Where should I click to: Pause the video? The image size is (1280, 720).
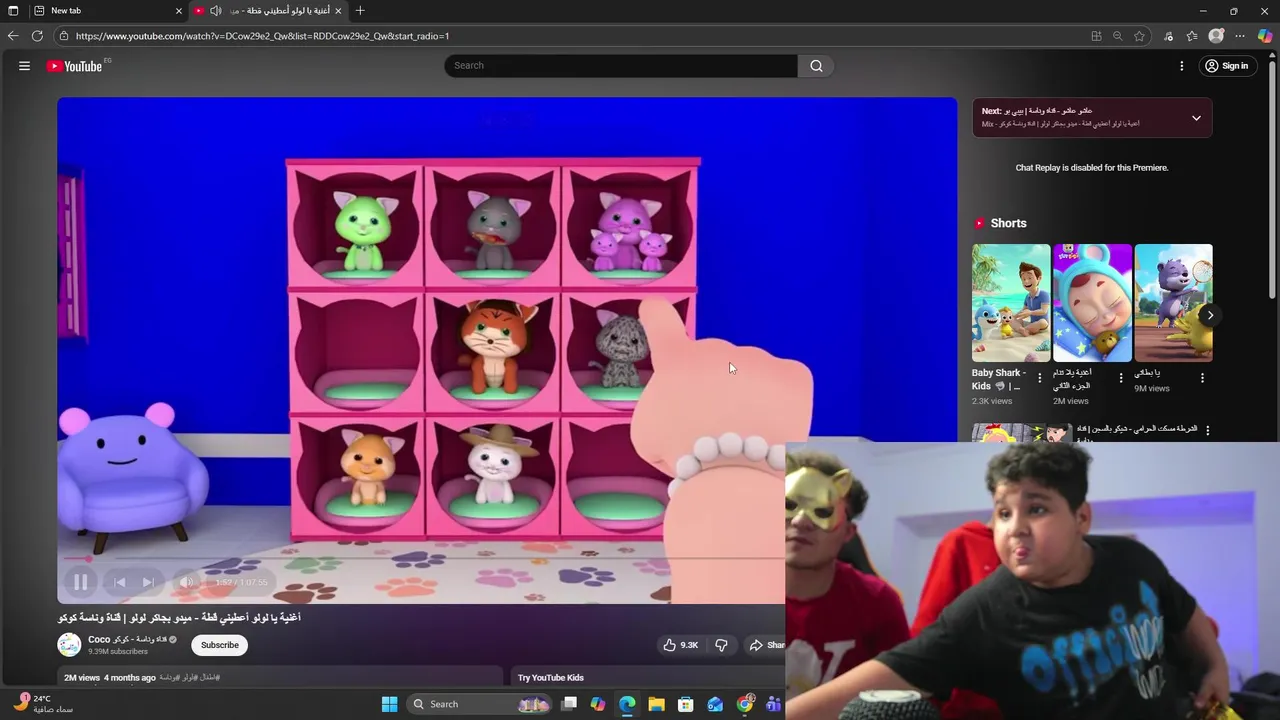(80, 582)
